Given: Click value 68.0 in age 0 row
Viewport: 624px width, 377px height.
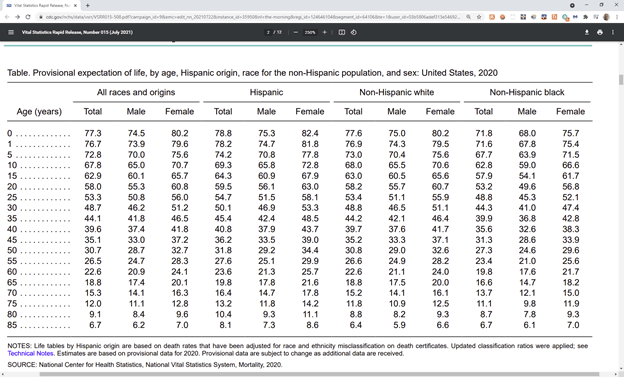Looking at the screenshot, I should pyautogui.click(x=527, y=133).
